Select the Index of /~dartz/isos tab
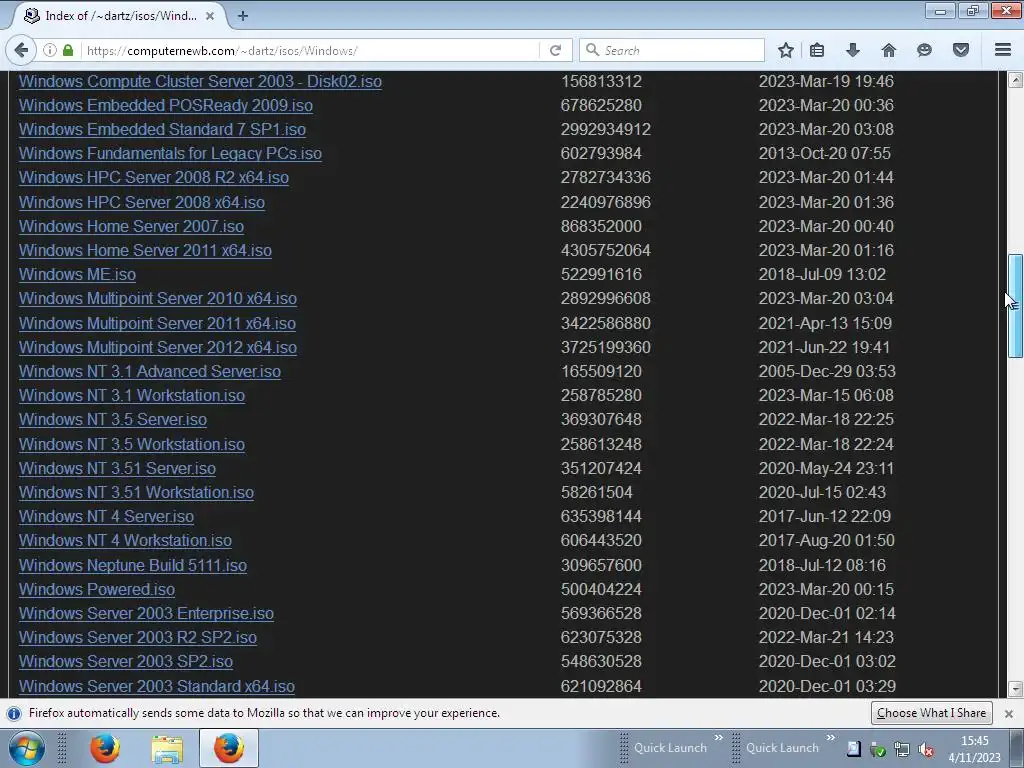The height and width of the screenshot is (768, 1024). point(120,16)
